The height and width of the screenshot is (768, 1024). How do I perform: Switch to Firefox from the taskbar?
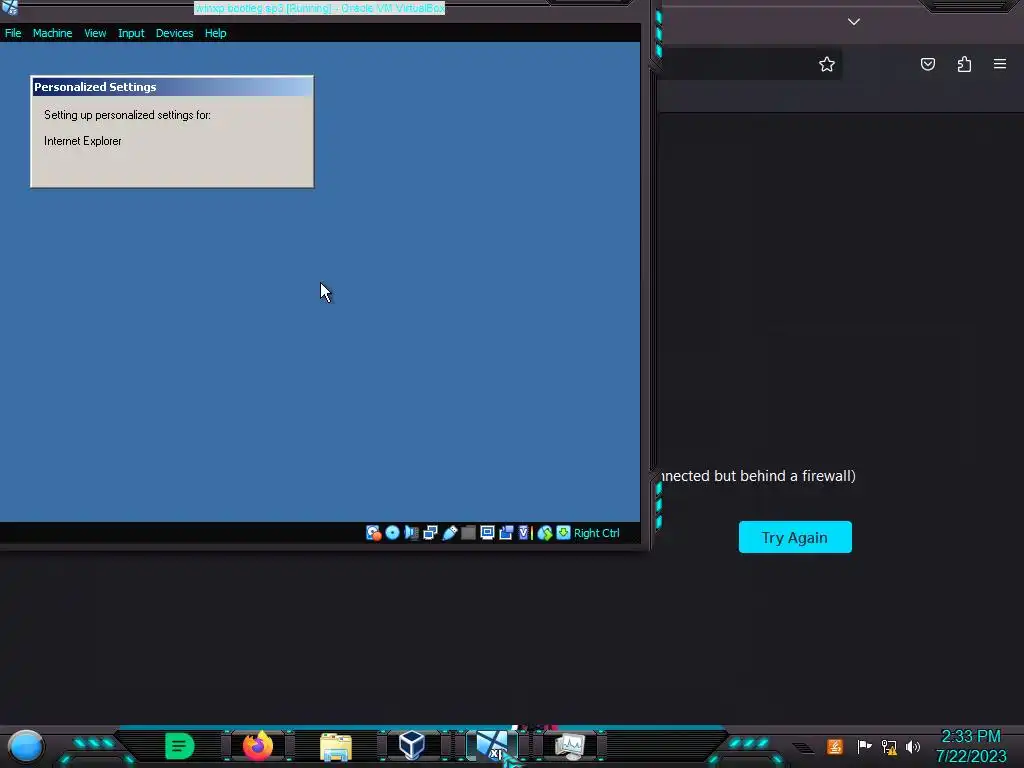coord(258,745)
